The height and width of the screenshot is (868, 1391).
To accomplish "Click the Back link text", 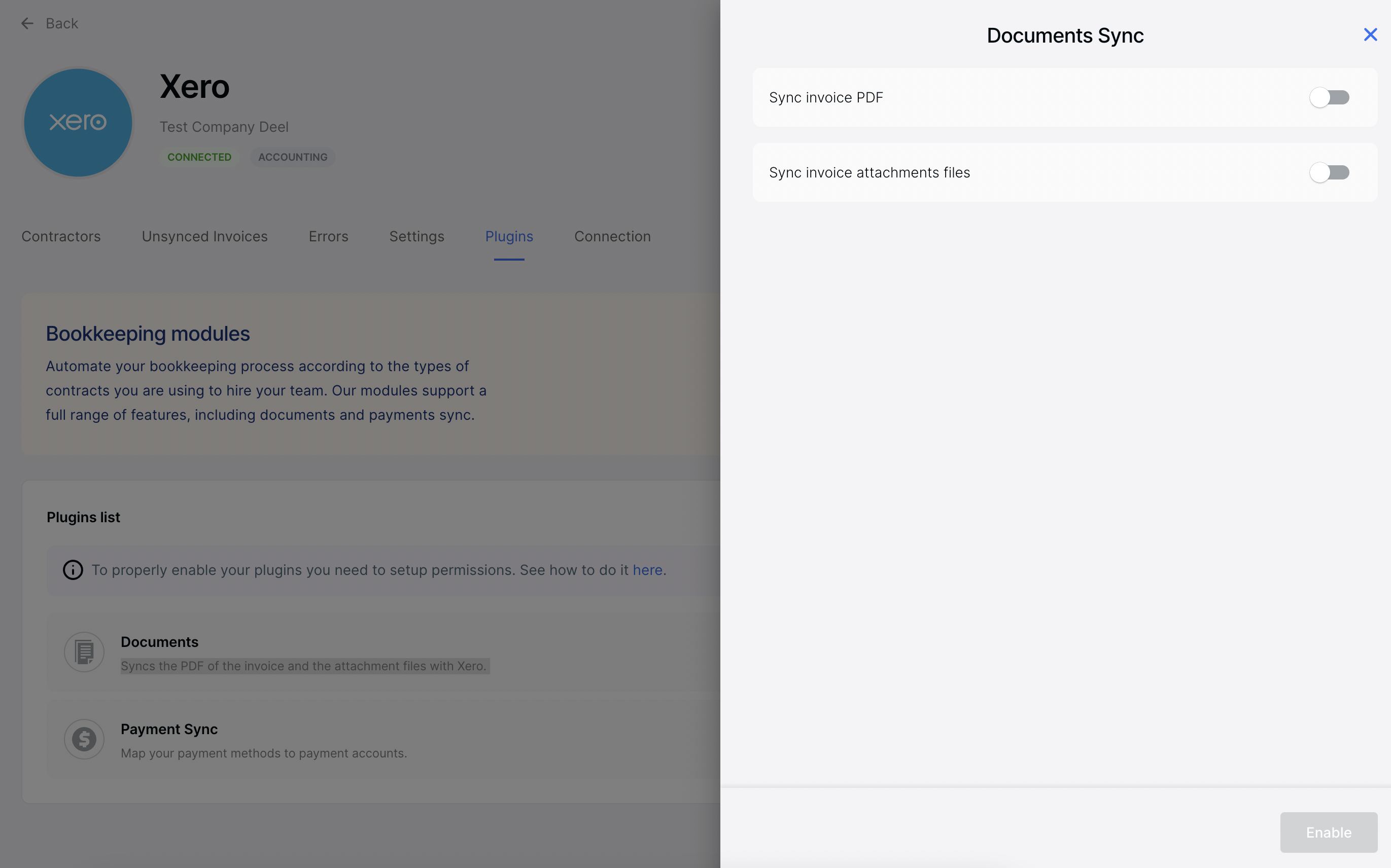I will [62, 23].
